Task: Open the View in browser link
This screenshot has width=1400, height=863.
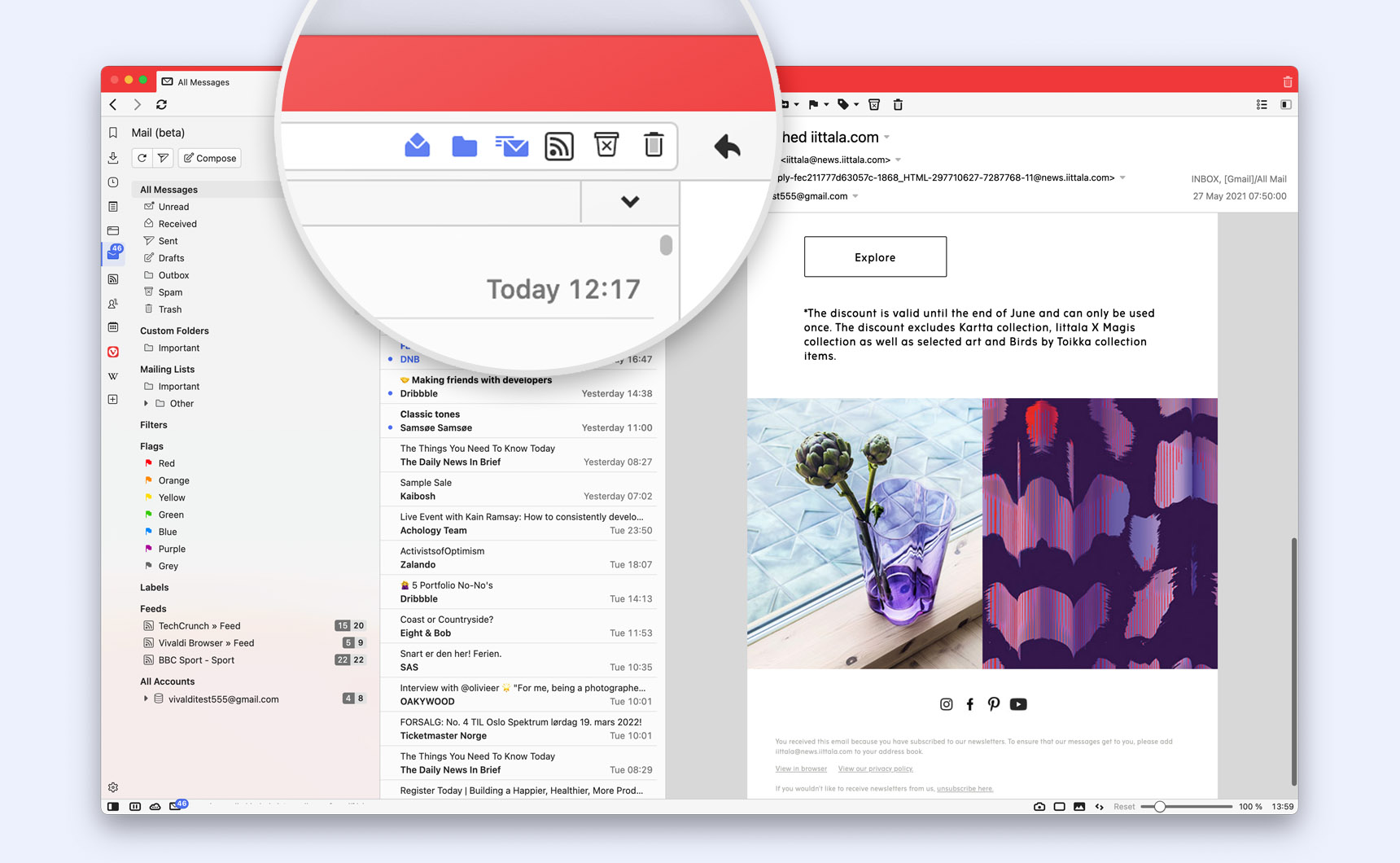Action: tap(801, 769)
